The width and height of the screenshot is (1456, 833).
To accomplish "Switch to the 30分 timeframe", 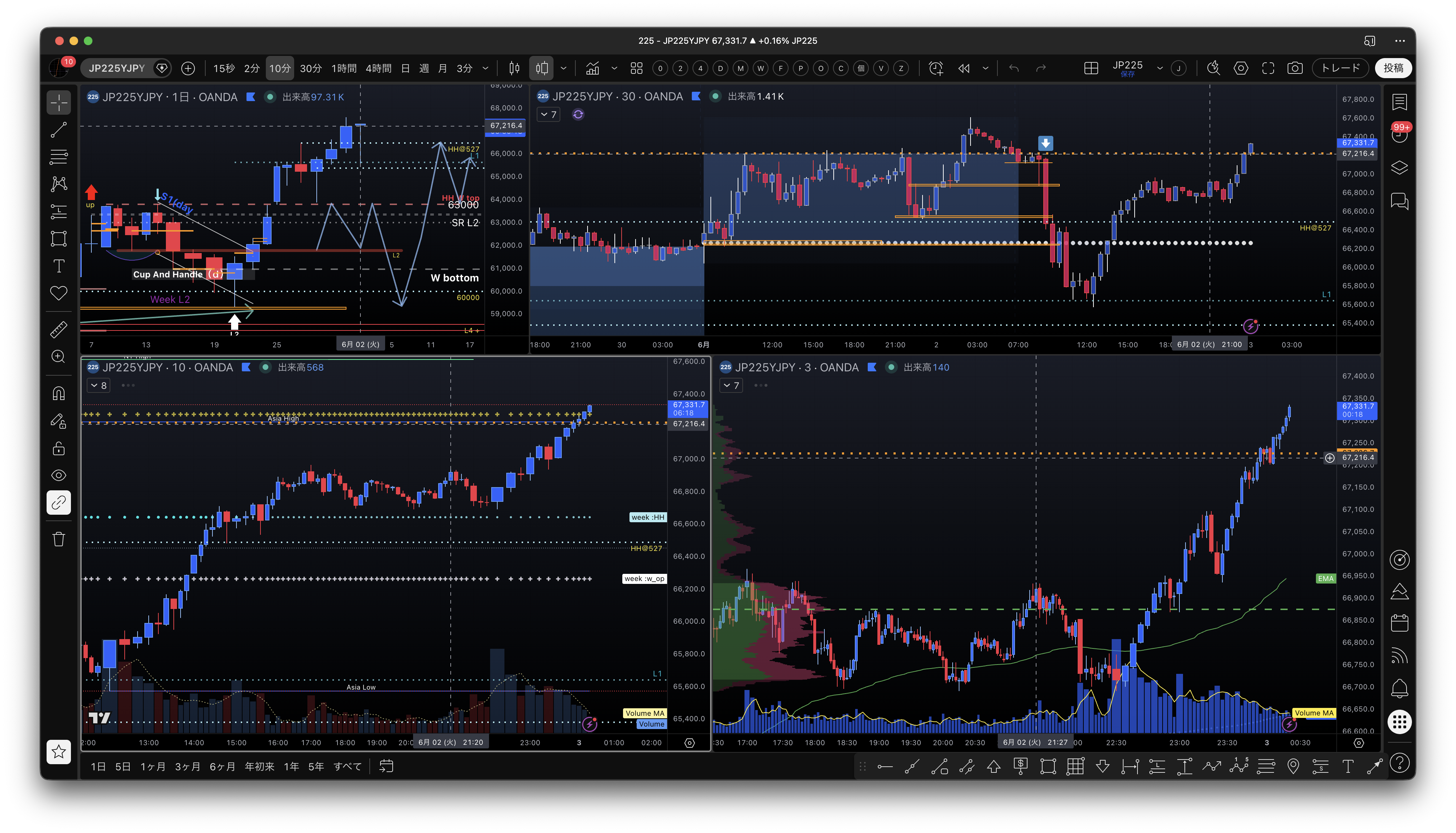I will click(311, 69).
